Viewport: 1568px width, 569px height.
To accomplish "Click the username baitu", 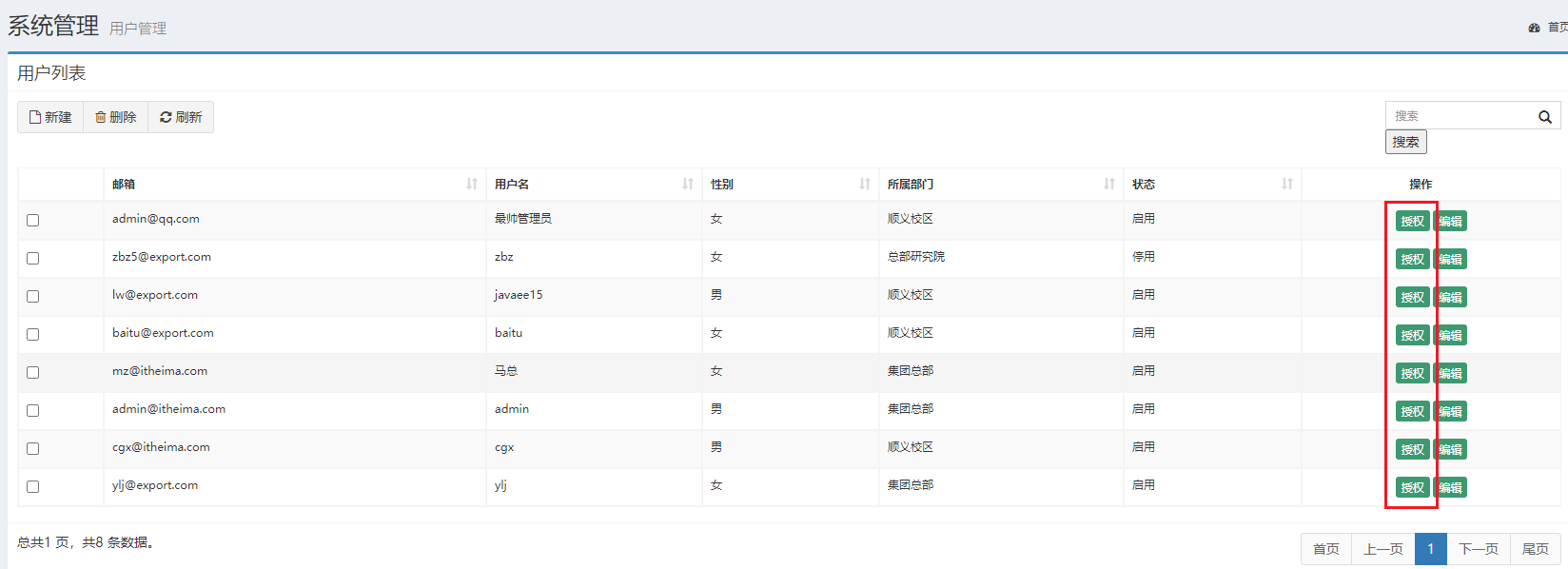I will coord(509,333).
